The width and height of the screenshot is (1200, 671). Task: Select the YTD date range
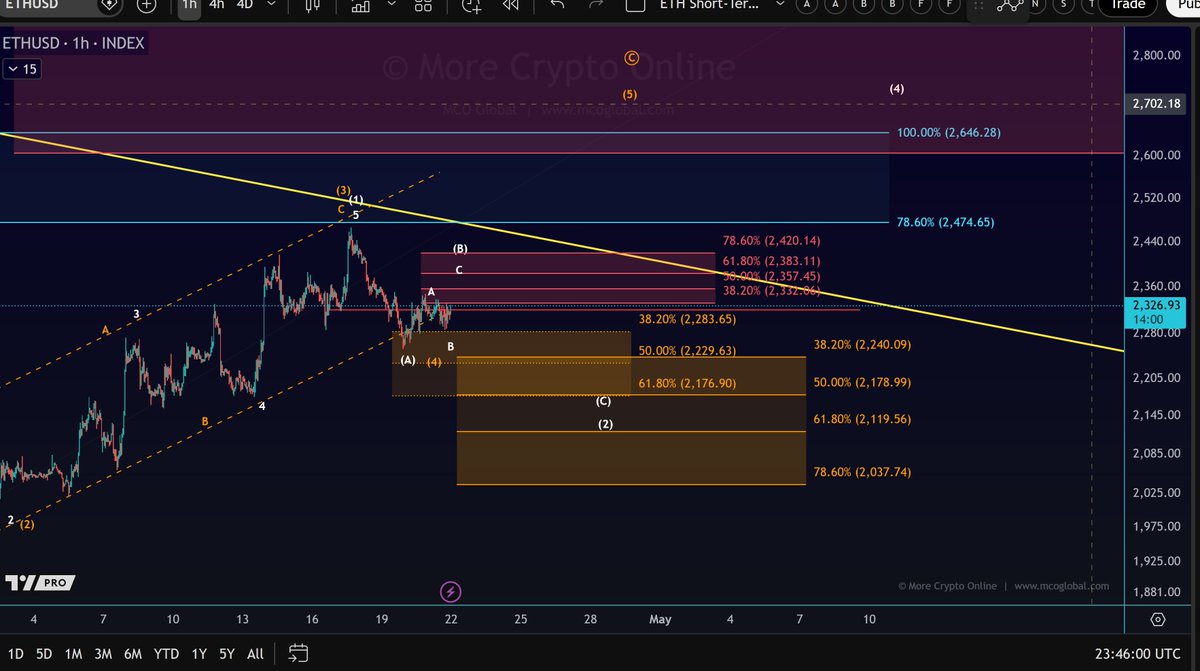tap(166, 654)
